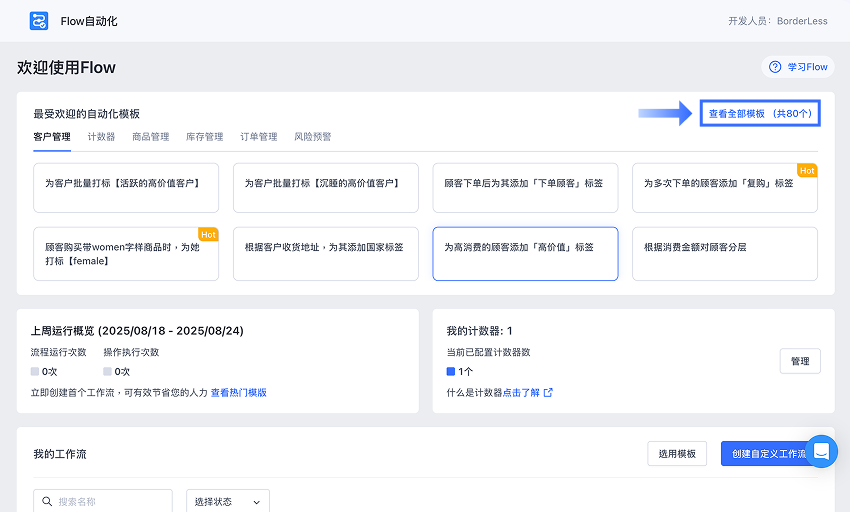Open the 库存管理 tab
Screen dimensions: 850x512
point(204,137)
